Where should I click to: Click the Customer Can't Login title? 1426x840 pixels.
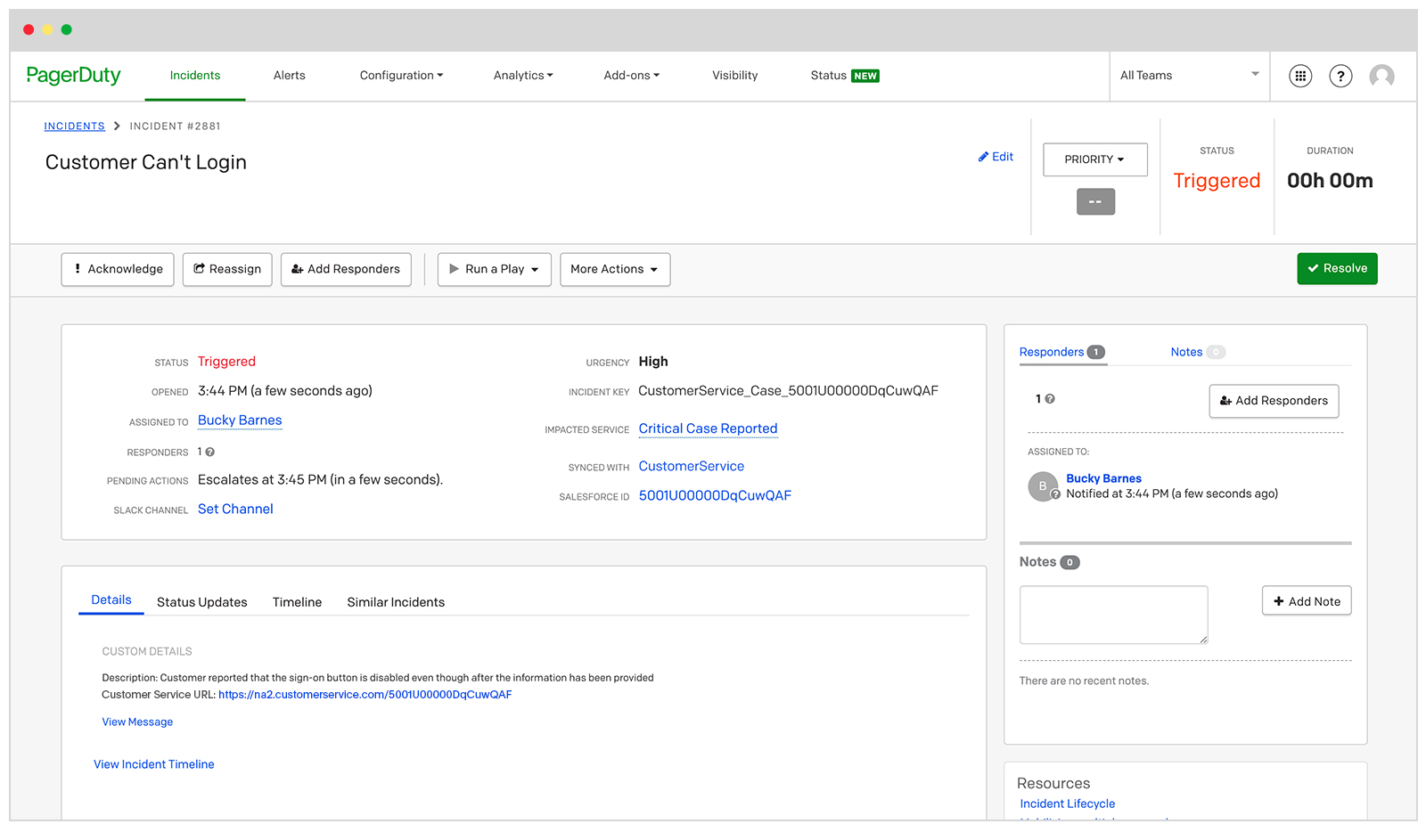(x=146, y=162)
